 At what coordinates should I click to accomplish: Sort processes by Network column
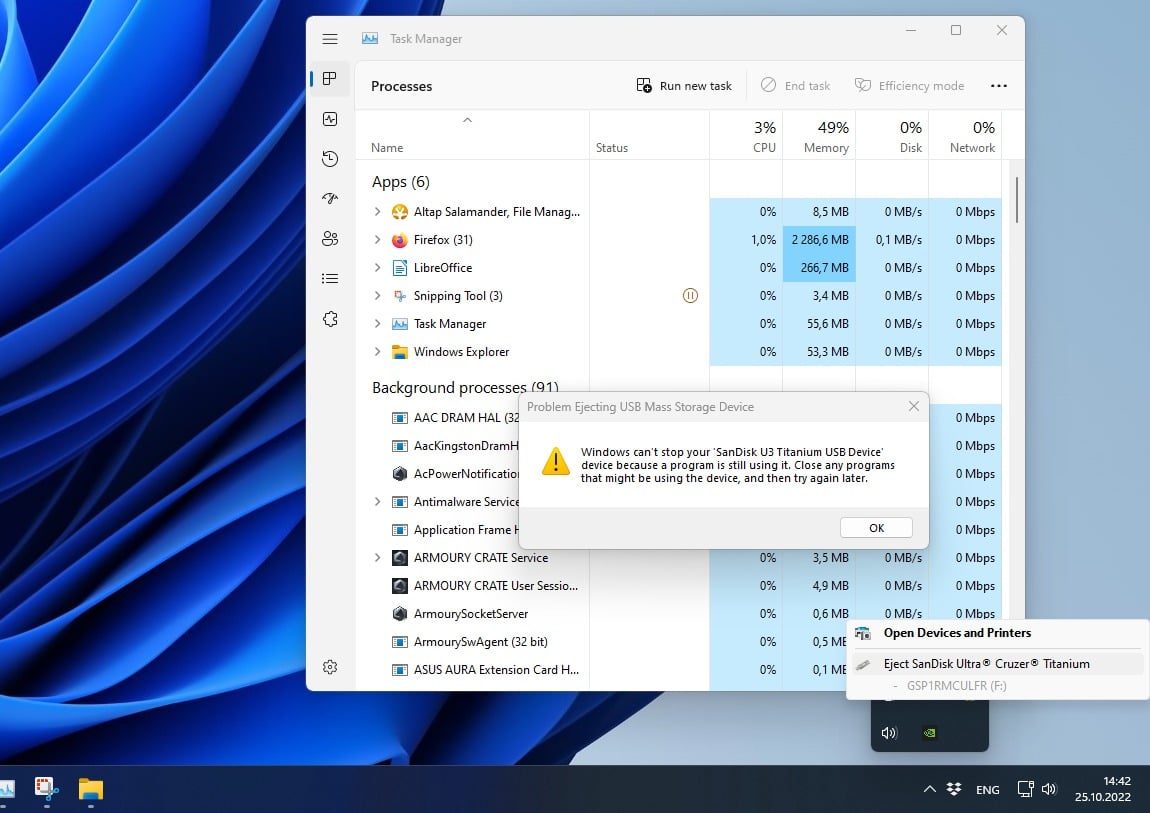(x=965, y=135)
